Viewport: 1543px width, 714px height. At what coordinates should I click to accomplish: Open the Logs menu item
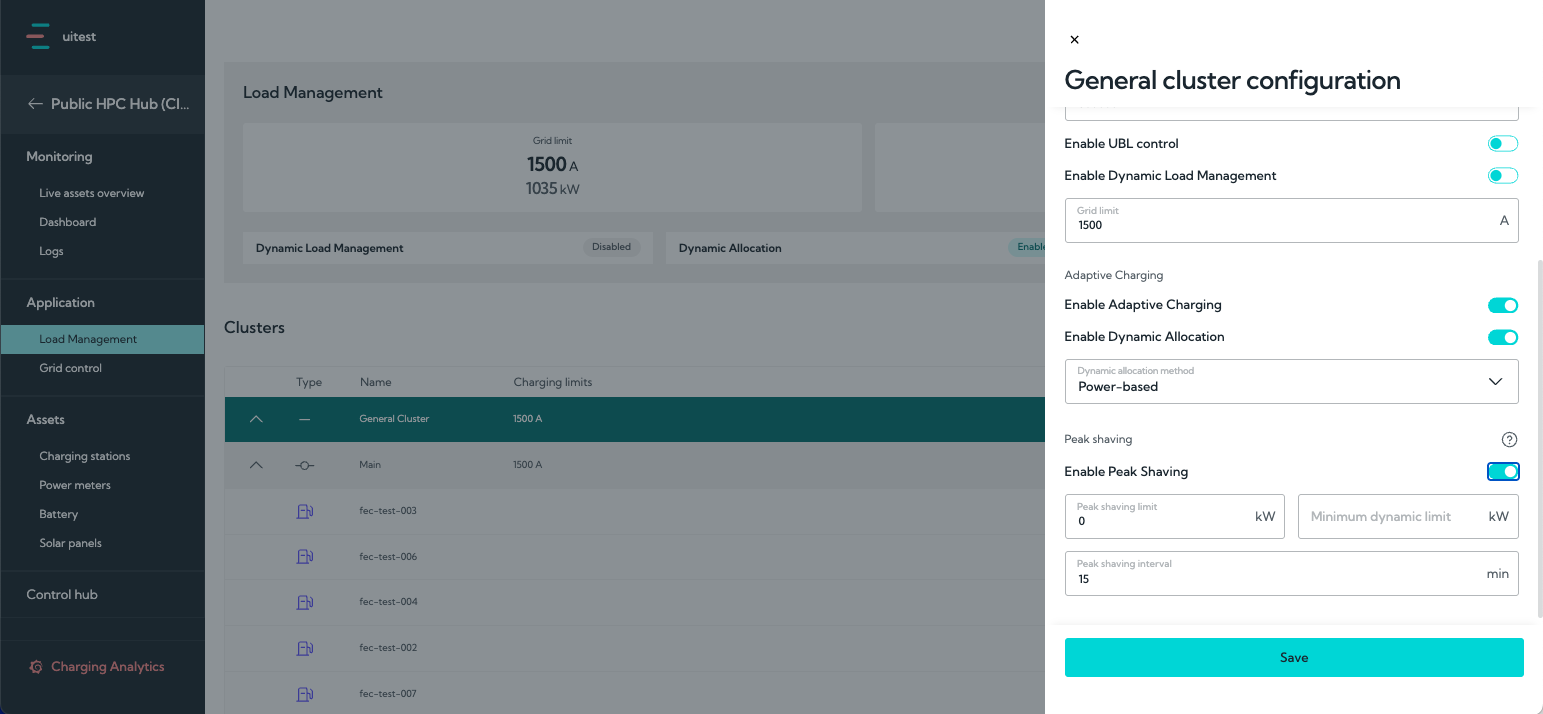tap(51, 251)
